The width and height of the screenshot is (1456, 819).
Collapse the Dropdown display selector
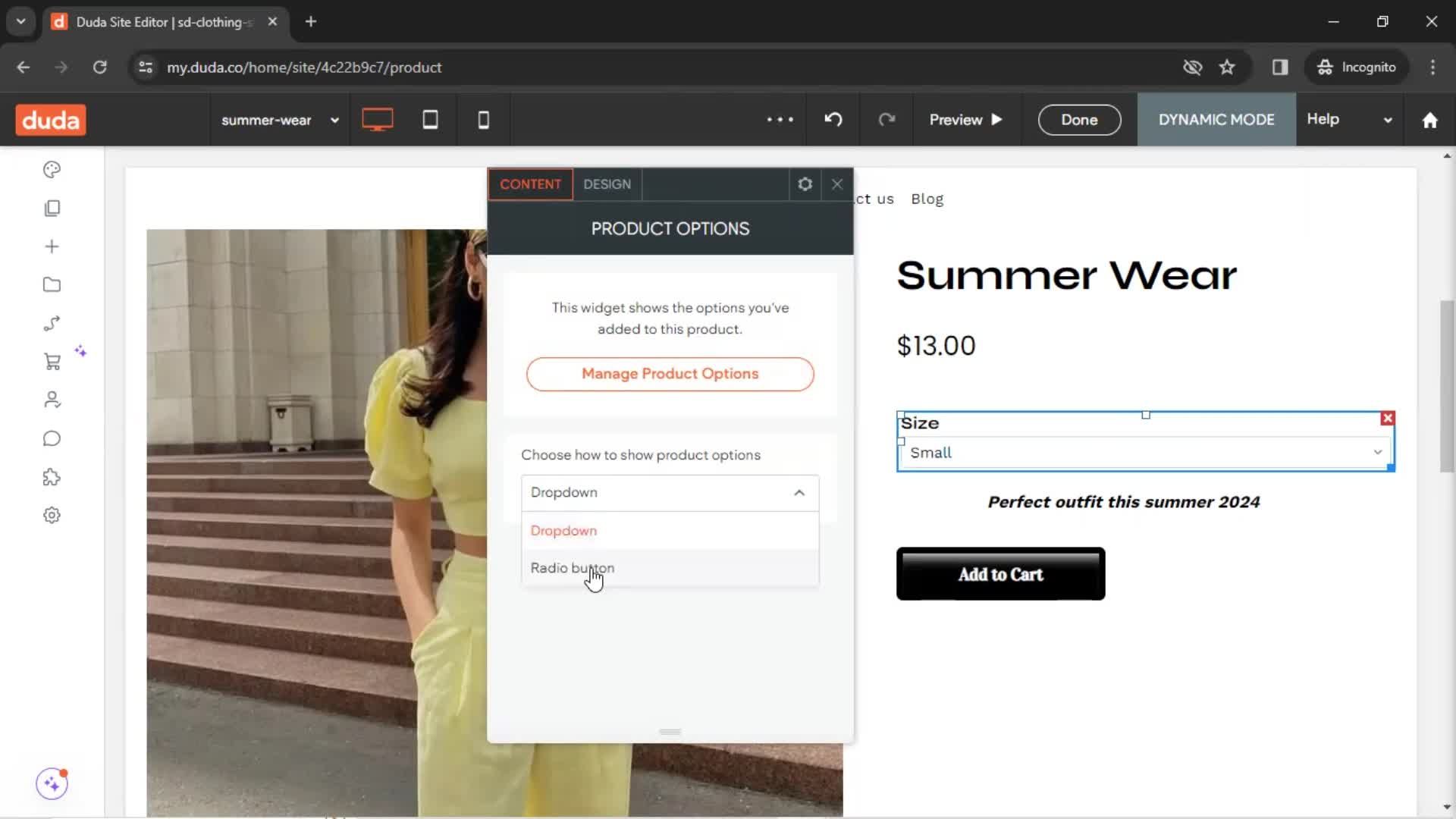[670, 493]
